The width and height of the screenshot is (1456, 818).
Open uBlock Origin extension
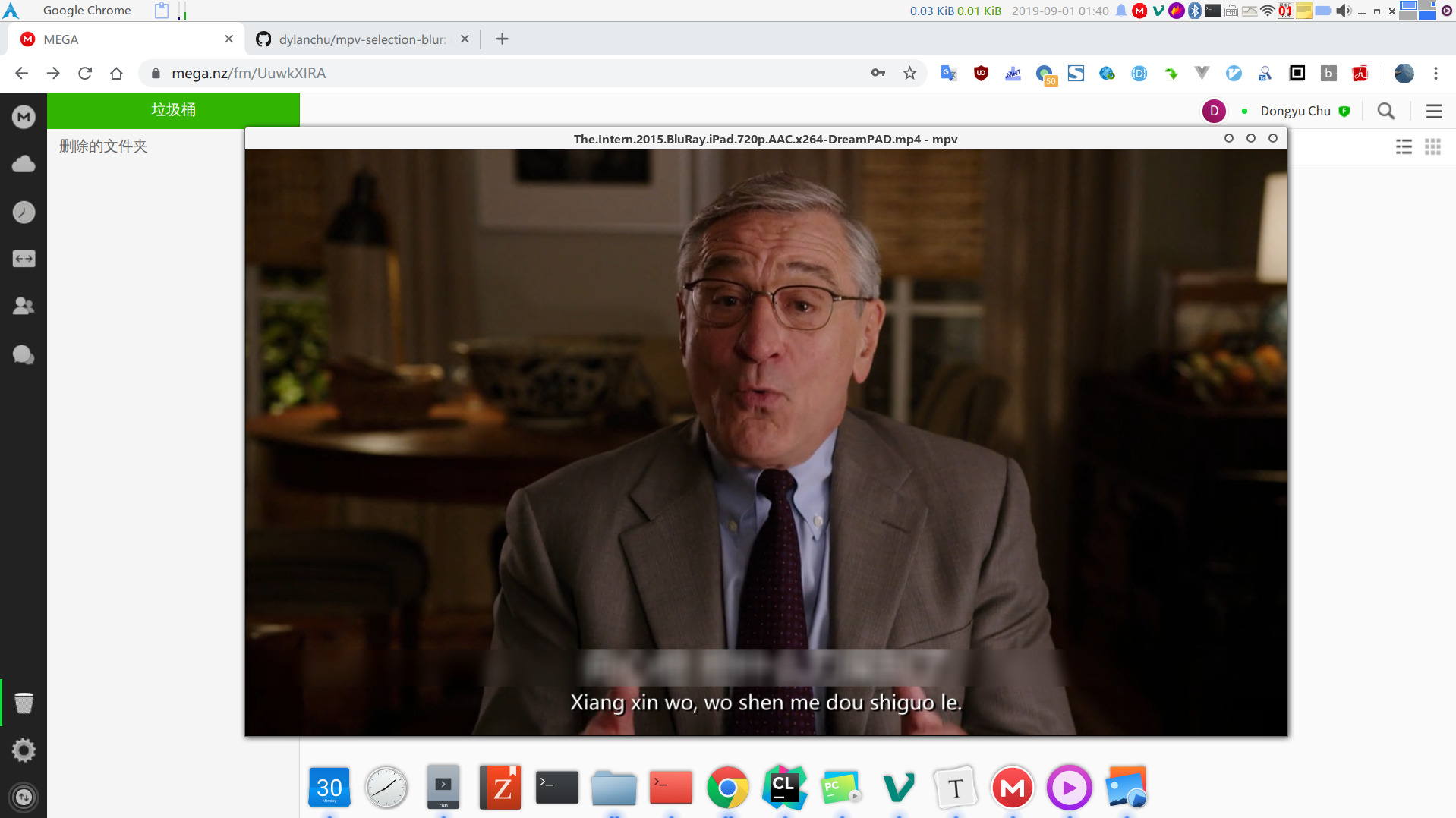(x=981, y=73)
